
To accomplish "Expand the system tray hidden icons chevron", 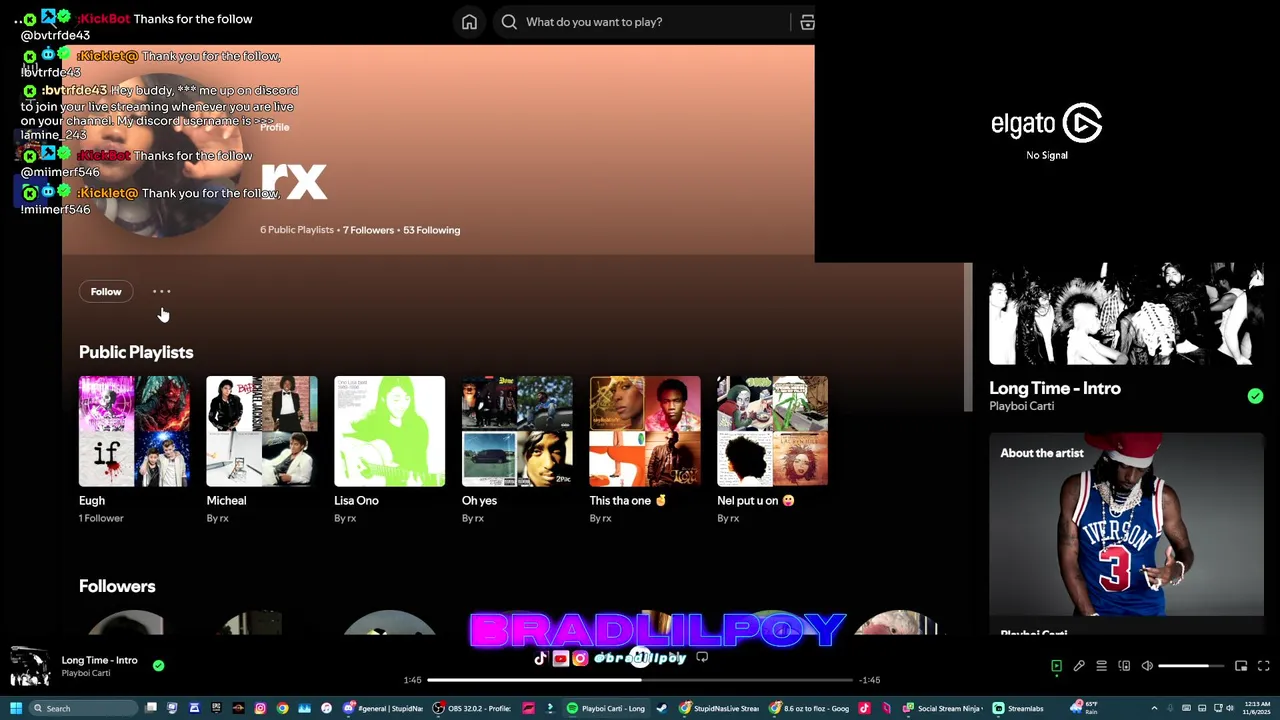I will pyautogui.click(x=1154, y=708).
